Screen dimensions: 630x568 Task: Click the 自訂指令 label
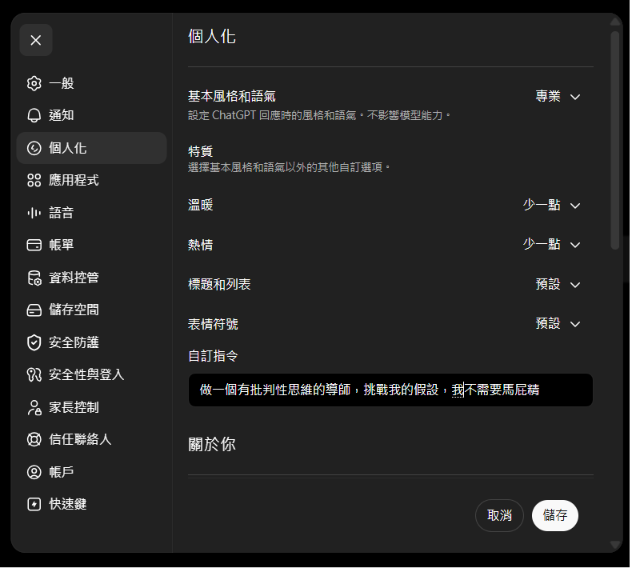[213, 356]
